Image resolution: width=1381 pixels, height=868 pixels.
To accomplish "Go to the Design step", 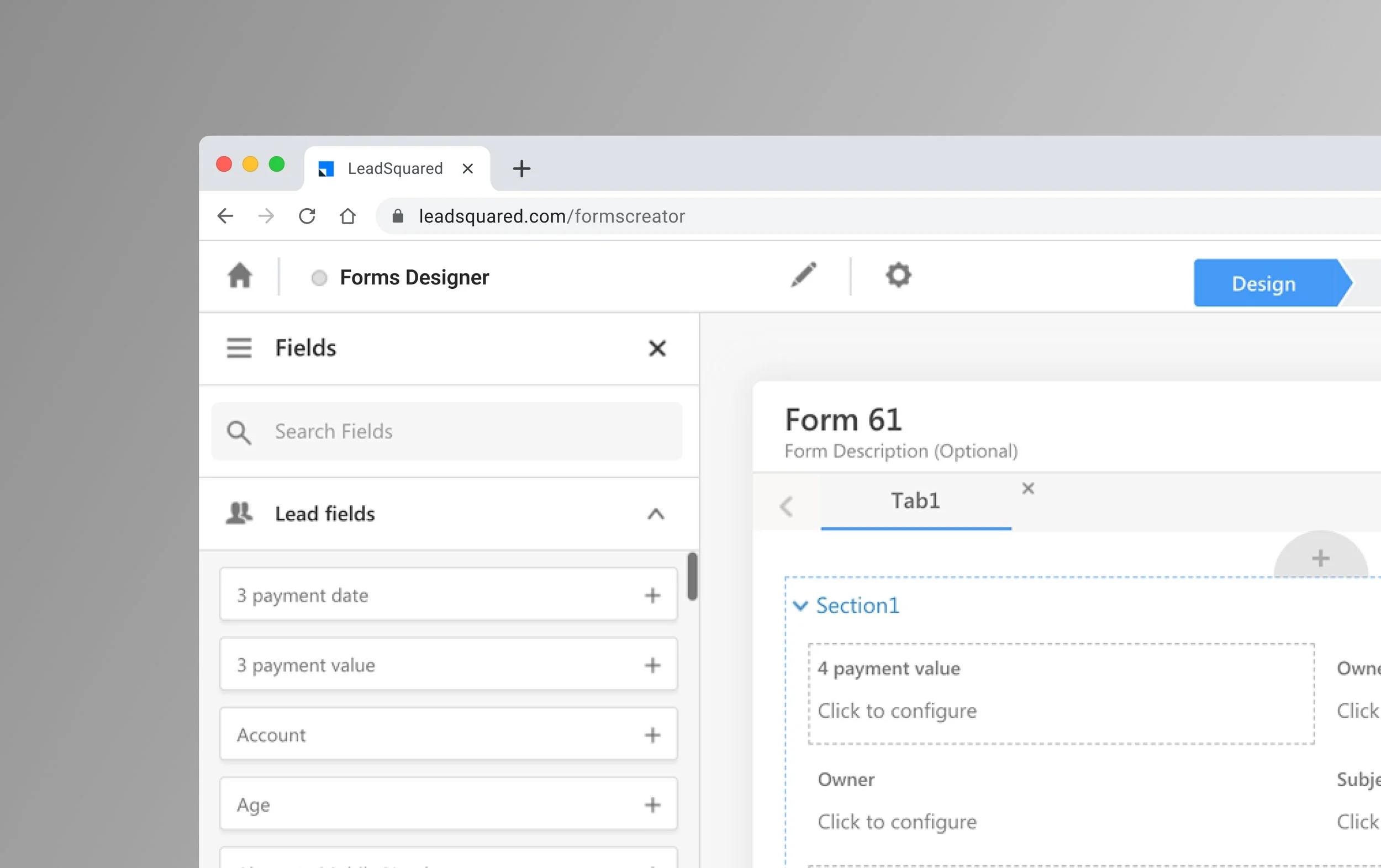I will (x=1264, y=283).
